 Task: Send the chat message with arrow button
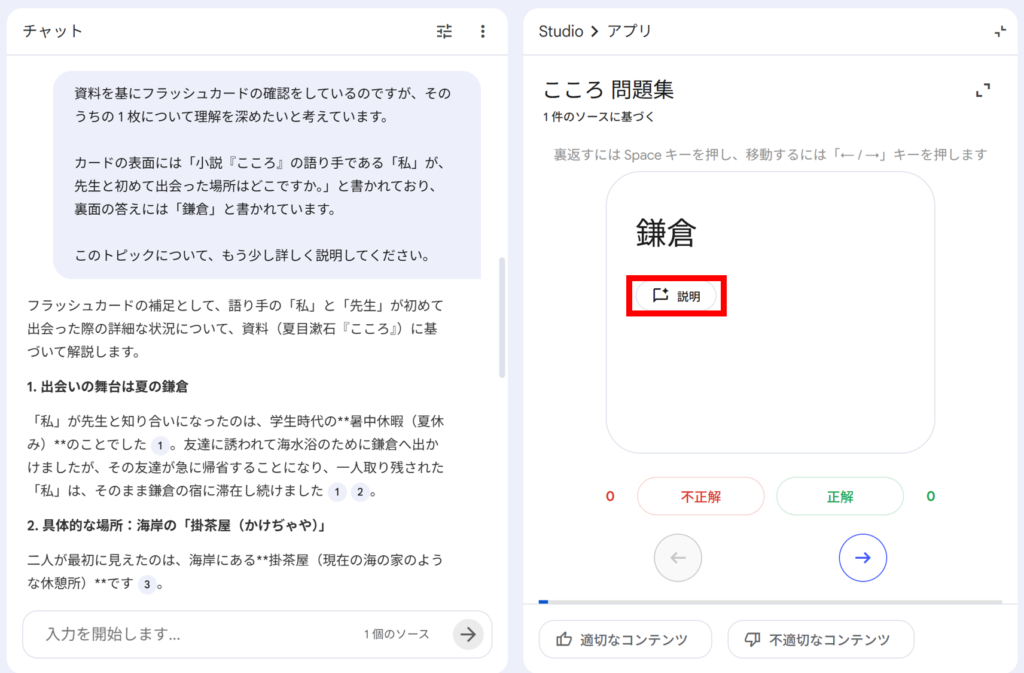[467, 634]
